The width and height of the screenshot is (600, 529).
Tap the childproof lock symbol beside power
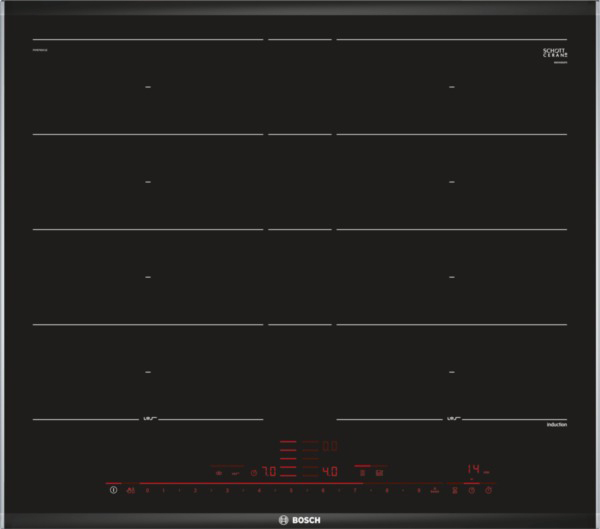click(x=131, y=491)
